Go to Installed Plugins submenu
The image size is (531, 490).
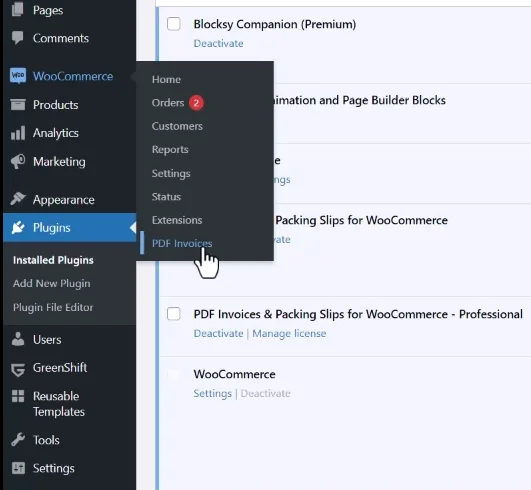[x=53, y=260]
